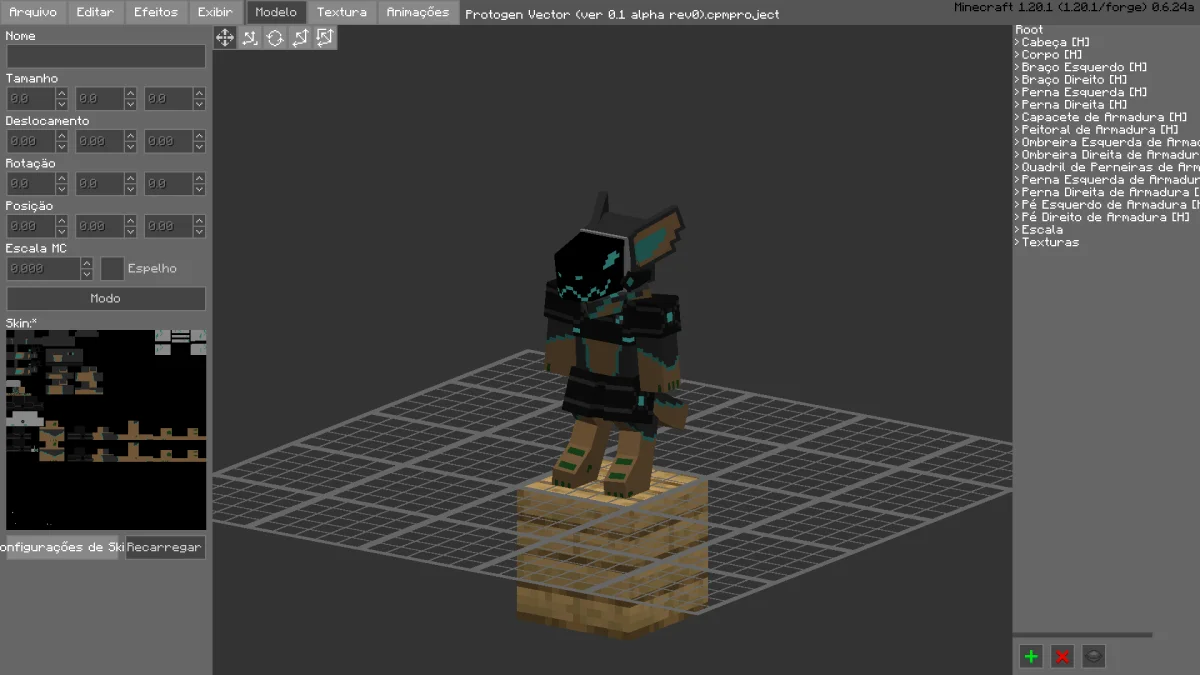Click the skin texture preview thumbnail
This screenshot has height=675, width=1200.
[106, 430]
